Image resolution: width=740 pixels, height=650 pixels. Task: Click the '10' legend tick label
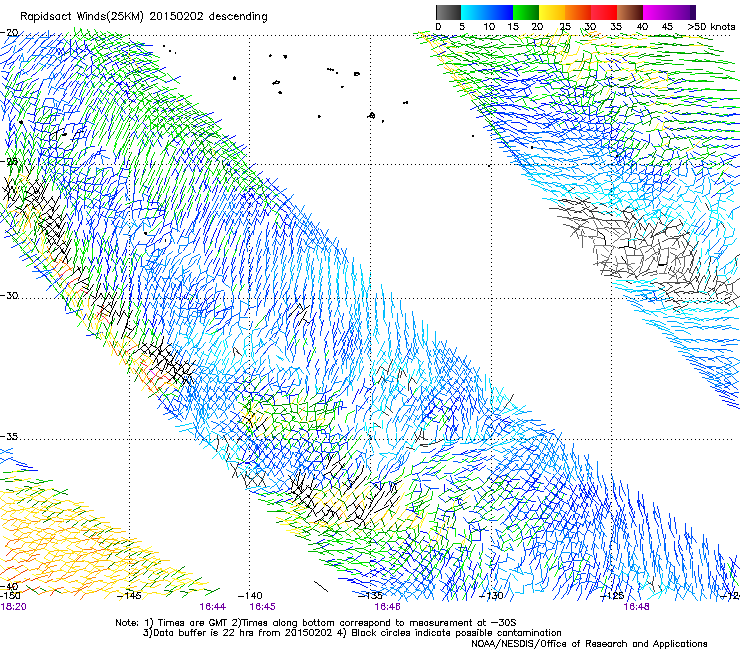[x=489, y=27]
